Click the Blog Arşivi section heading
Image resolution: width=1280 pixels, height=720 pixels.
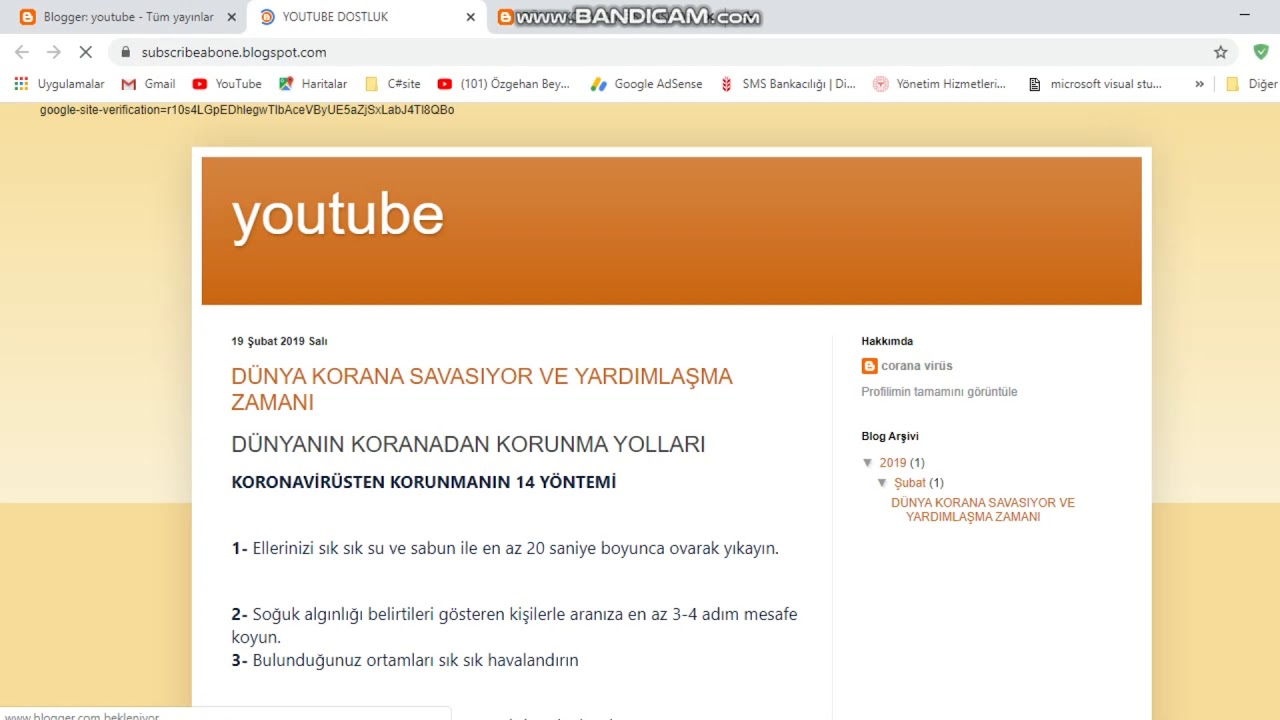tap(890, 436)
